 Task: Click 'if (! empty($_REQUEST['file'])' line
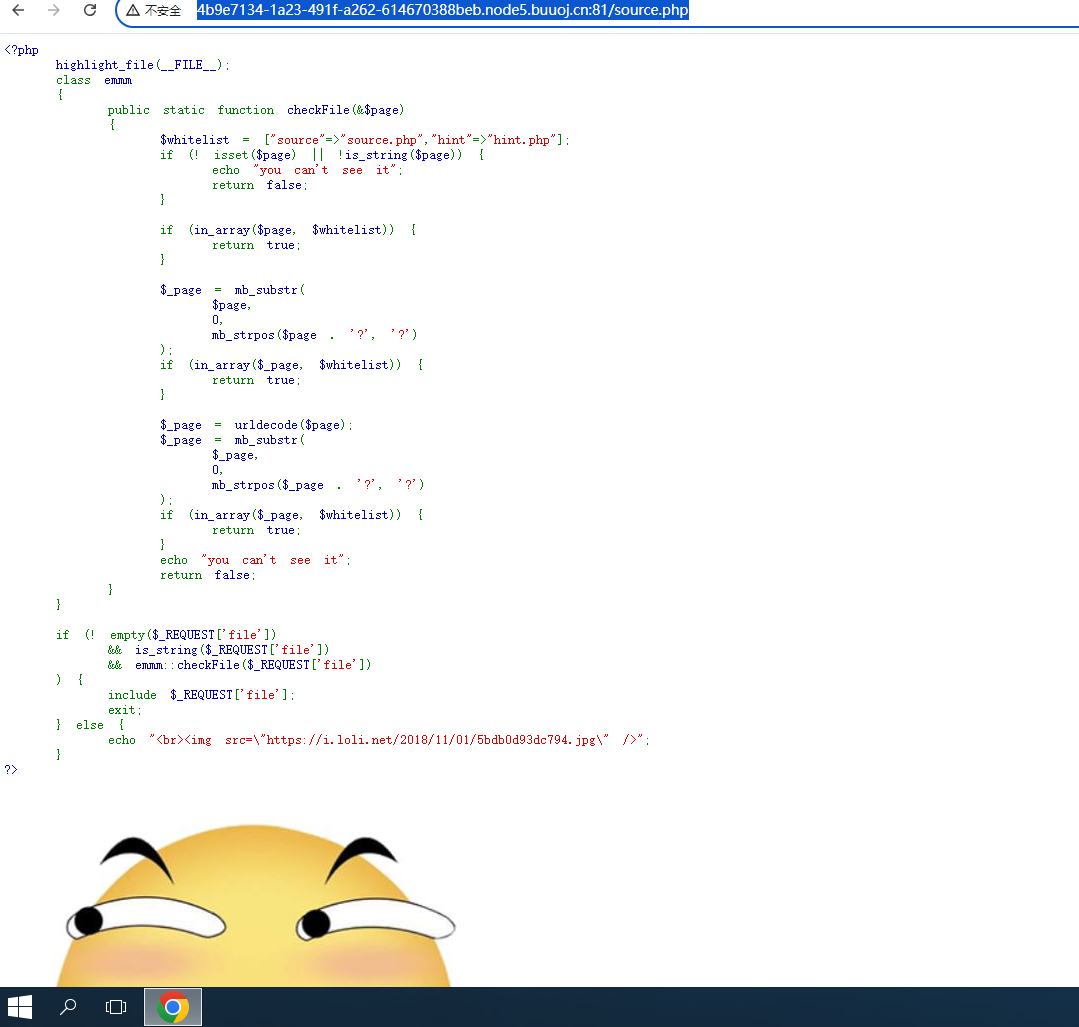tap(166, 635)
